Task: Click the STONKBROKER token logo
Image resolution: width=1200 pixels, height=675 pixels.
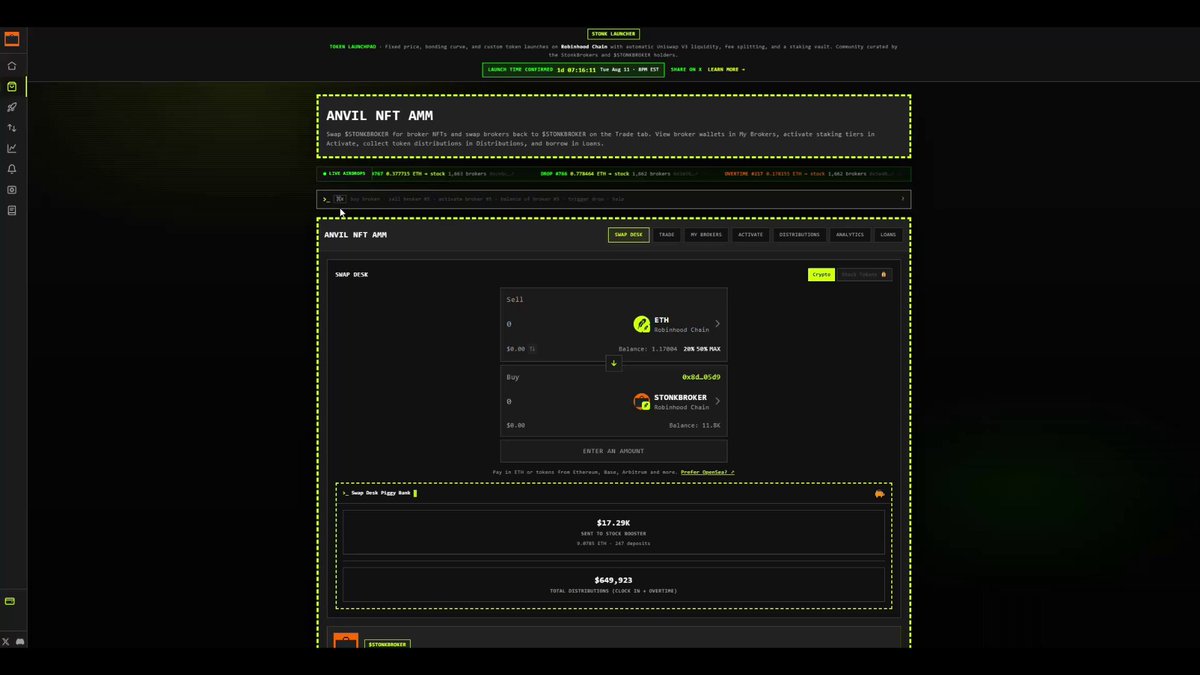Action: coord(642,402)
